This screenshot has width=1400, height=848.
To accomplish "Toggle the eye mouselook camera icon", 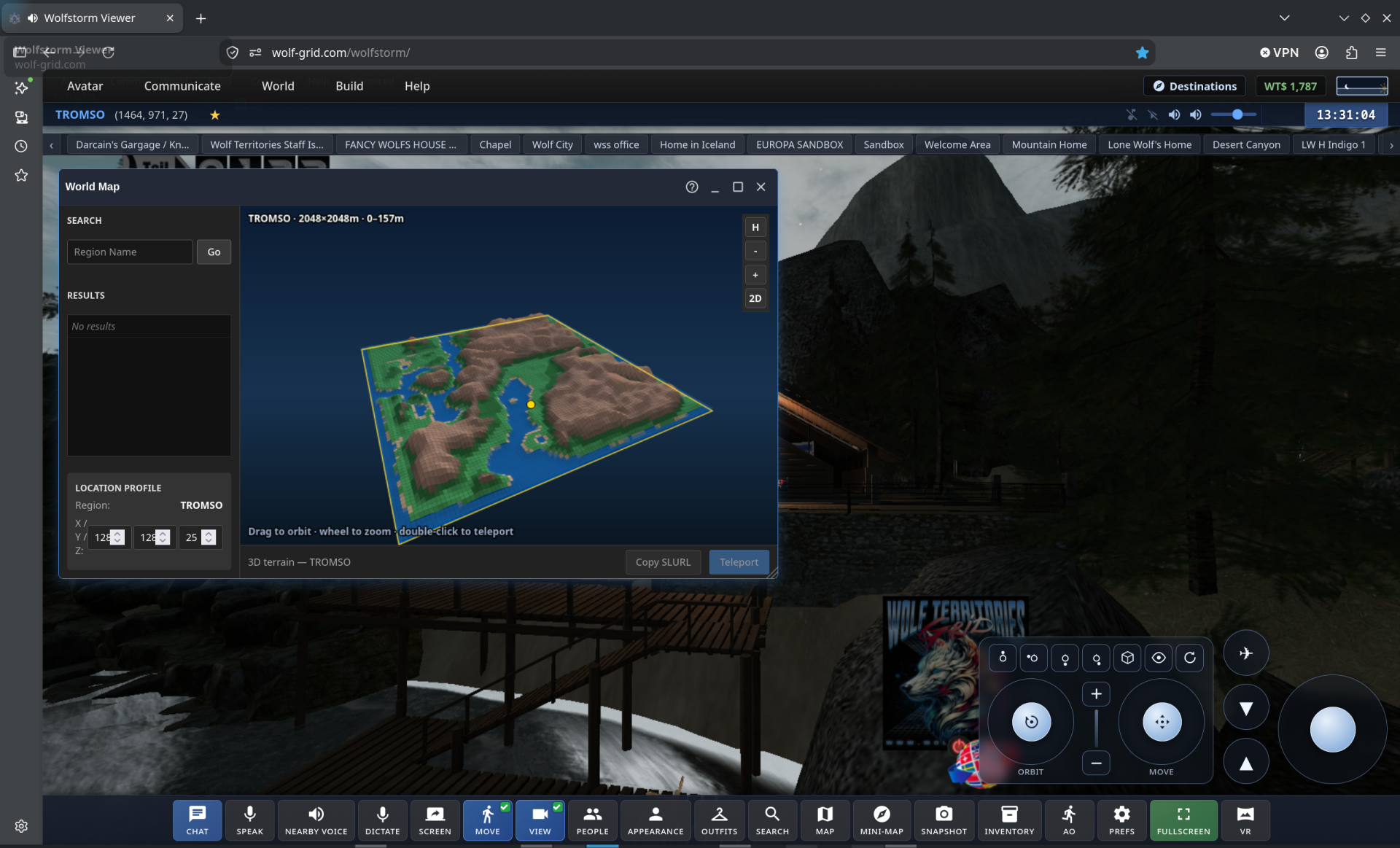I will coord(1159,658).
